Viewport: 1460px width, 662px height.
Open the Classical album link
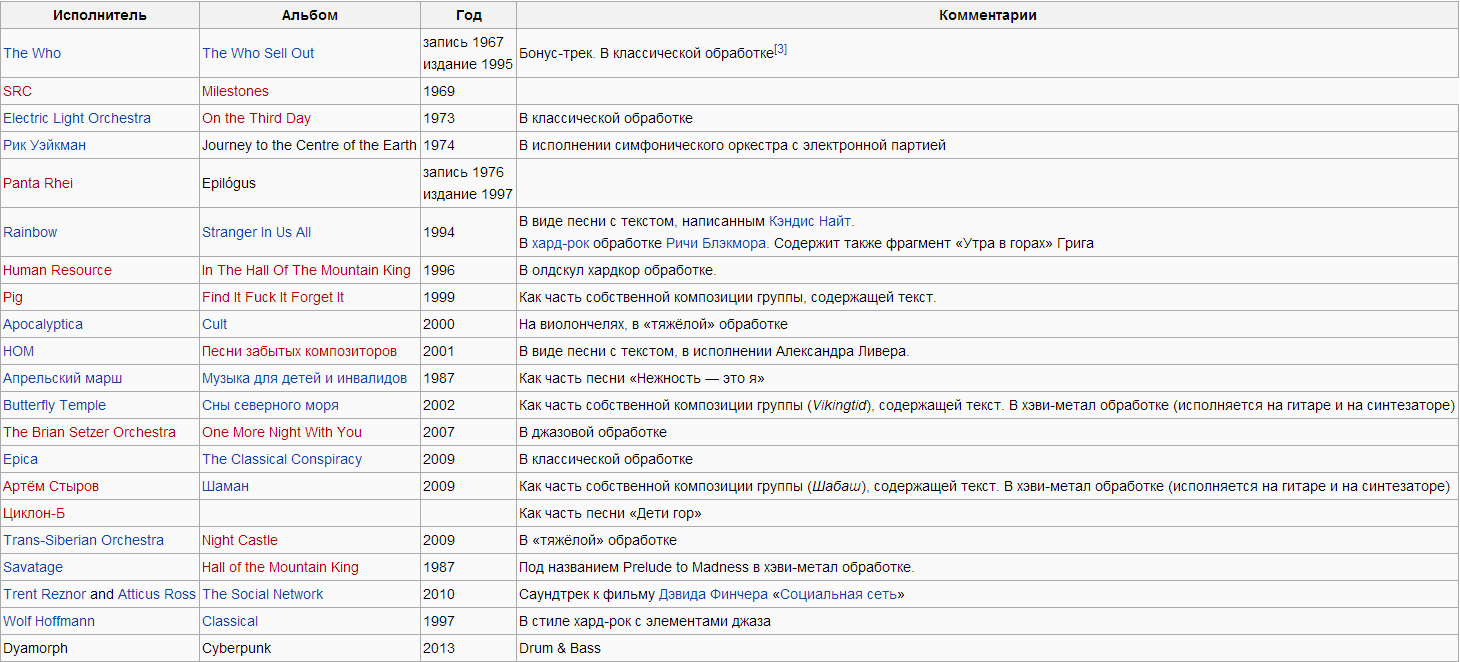[x=230, y=621]
